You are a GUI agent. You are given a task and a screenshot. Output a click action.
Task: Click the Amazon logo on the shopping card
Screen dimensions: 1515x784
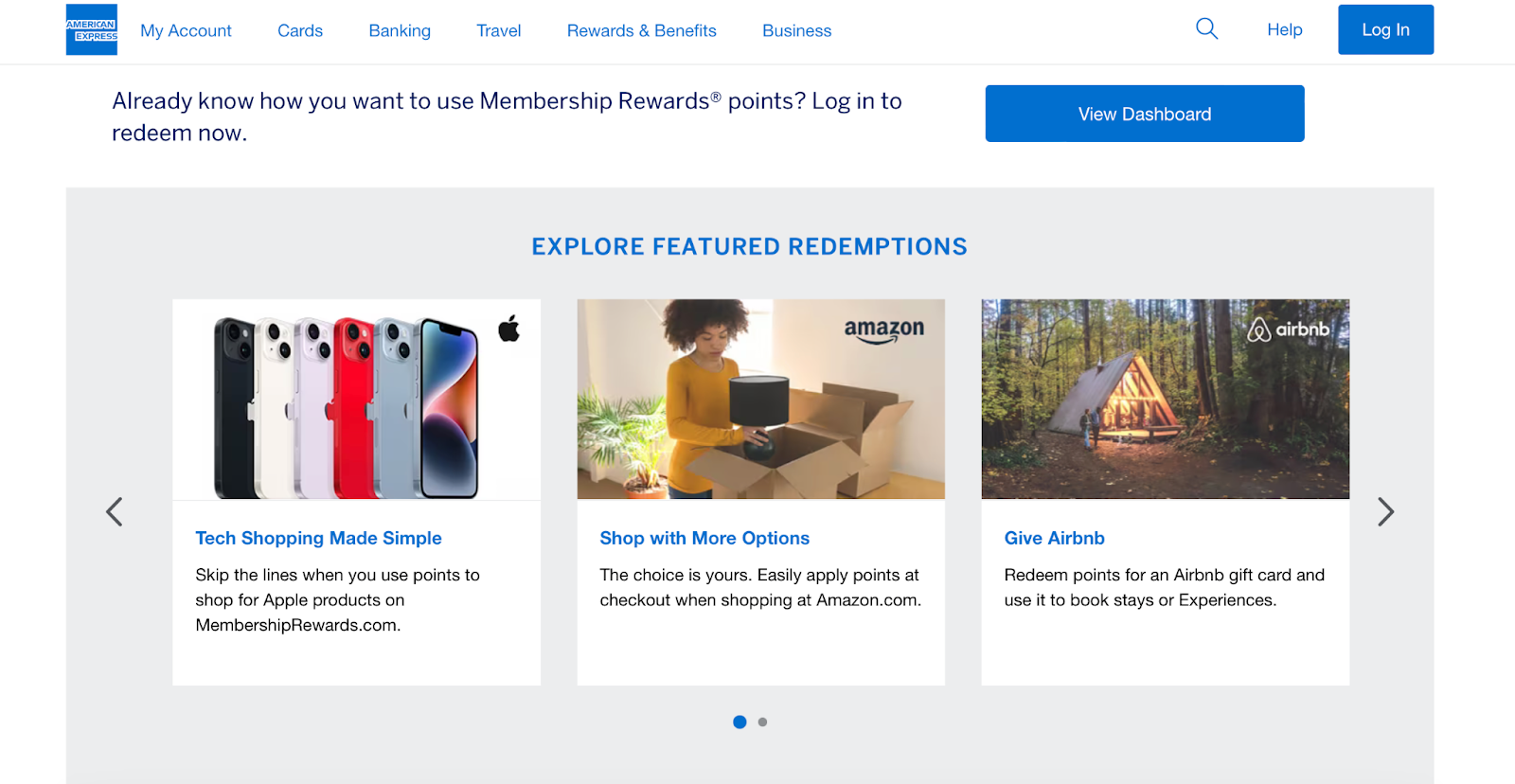(x=883, y=329)
